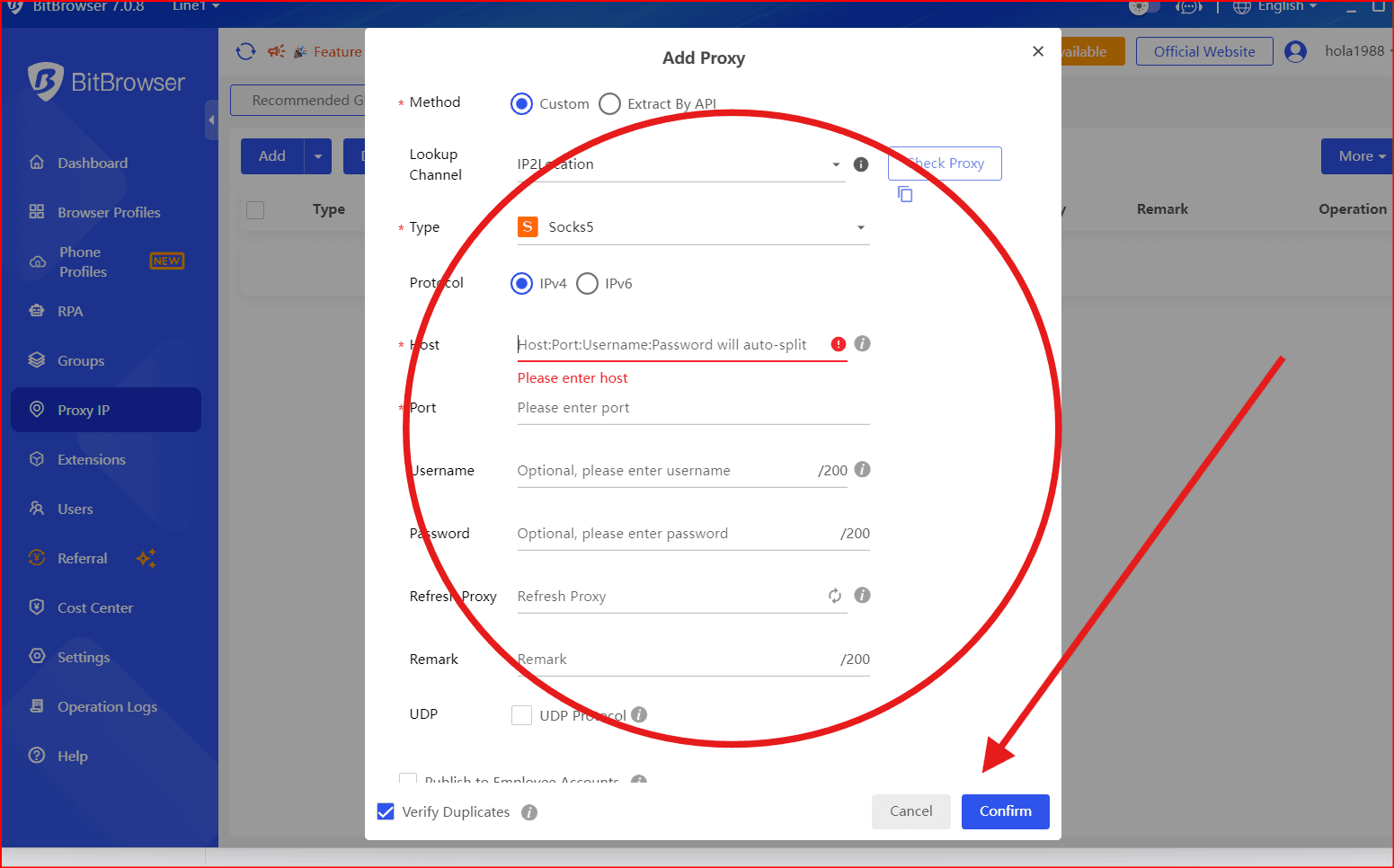
Task: Collapse the sidebar with the arrow handle
Action: [x=211, y=120]
